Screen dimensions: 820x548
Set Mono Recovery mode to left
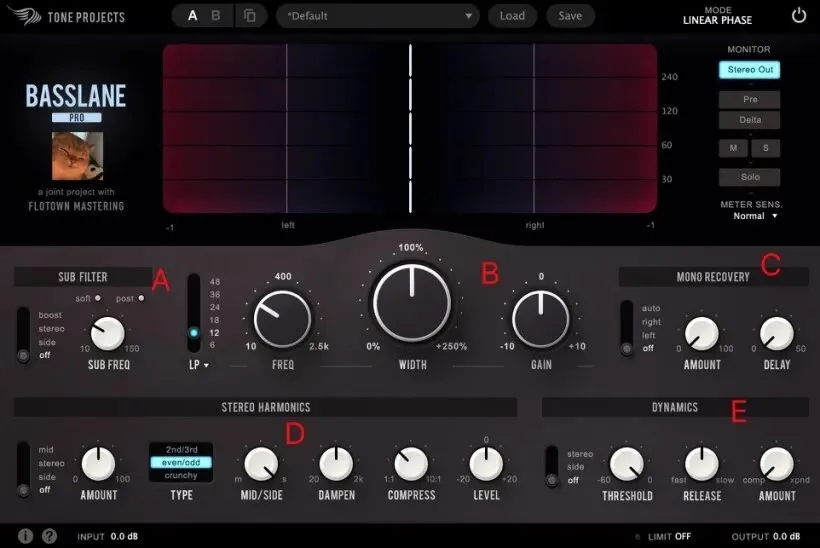click(x=648, y=335)
